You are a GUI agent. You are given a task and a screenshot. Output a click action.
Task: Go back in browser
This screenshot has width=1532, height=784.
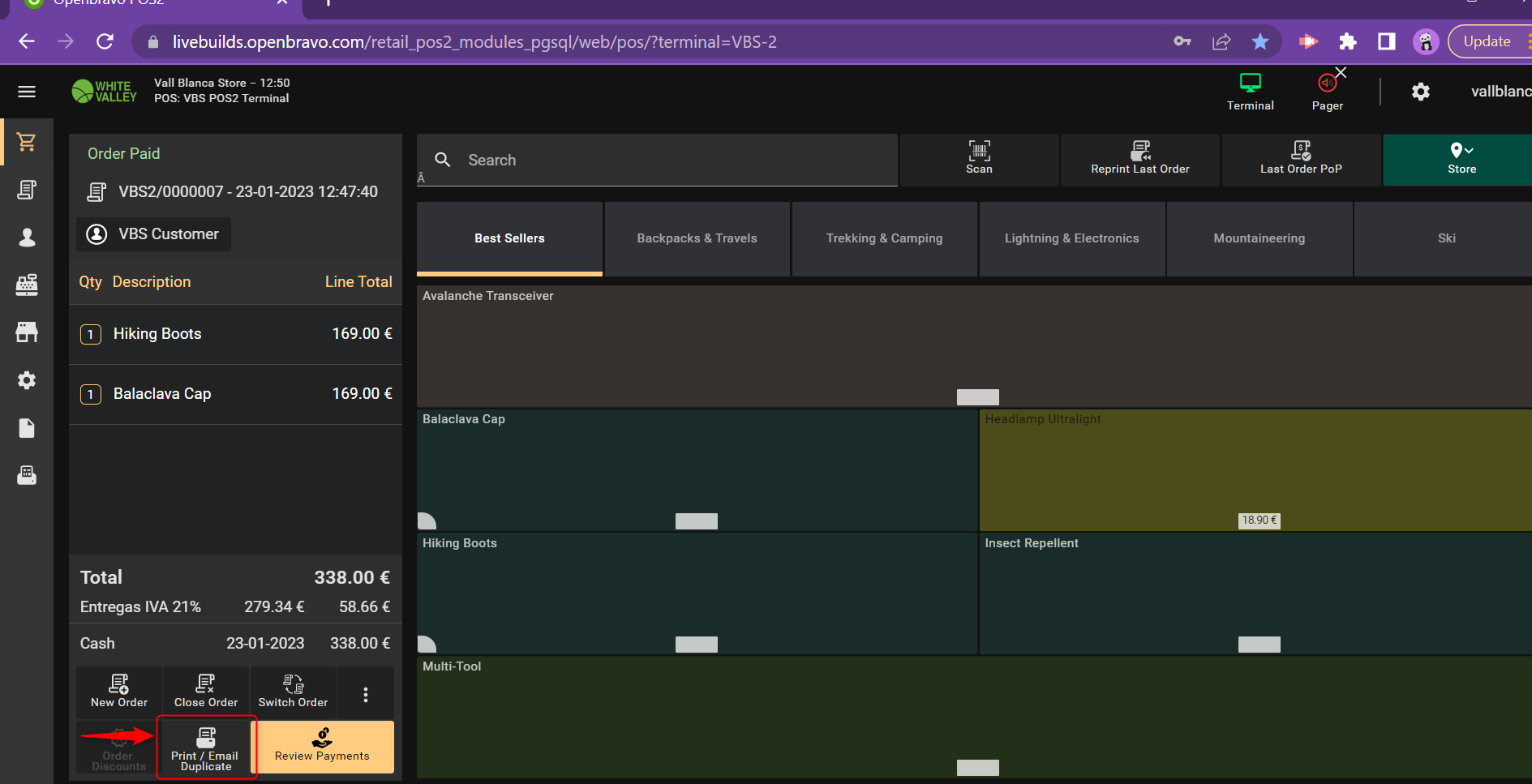pyautogui.click(x=27, y=41)
